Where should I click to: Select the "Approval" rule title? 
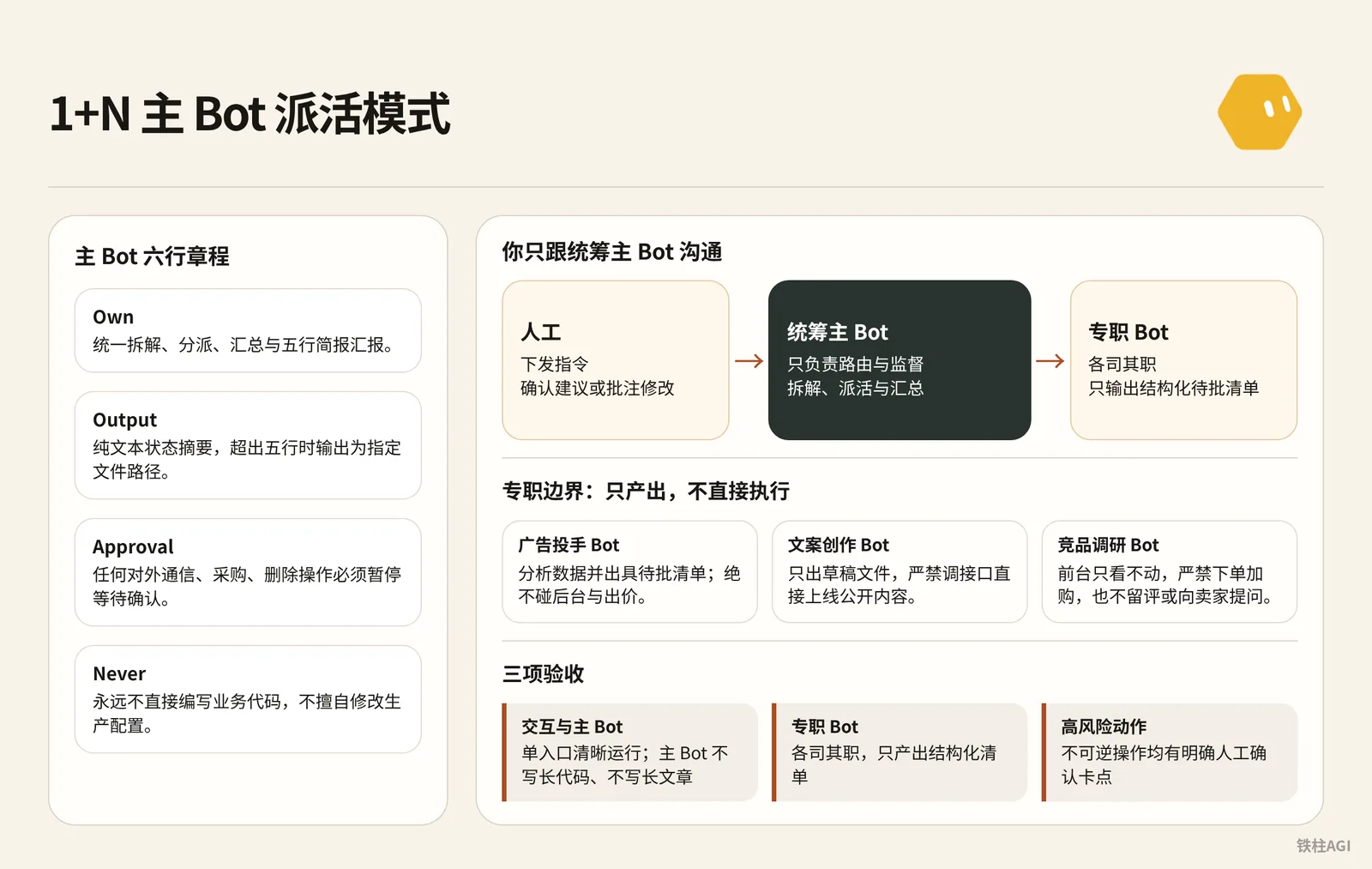coord(133,547)
